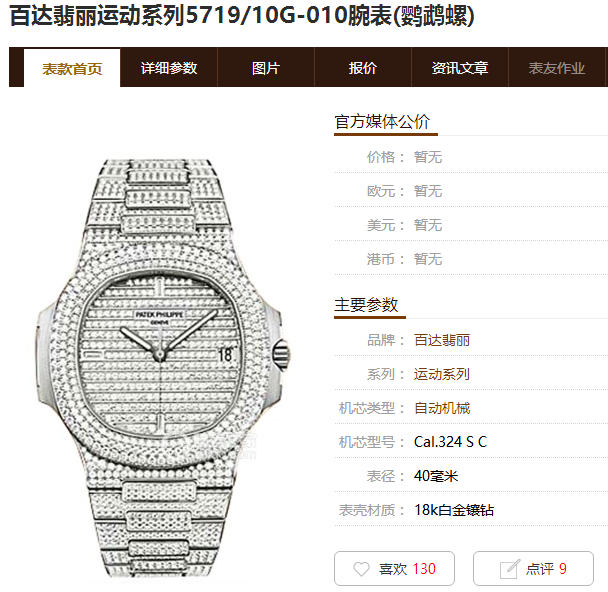Go to the 资讯文章 tab

pos(460,68)
